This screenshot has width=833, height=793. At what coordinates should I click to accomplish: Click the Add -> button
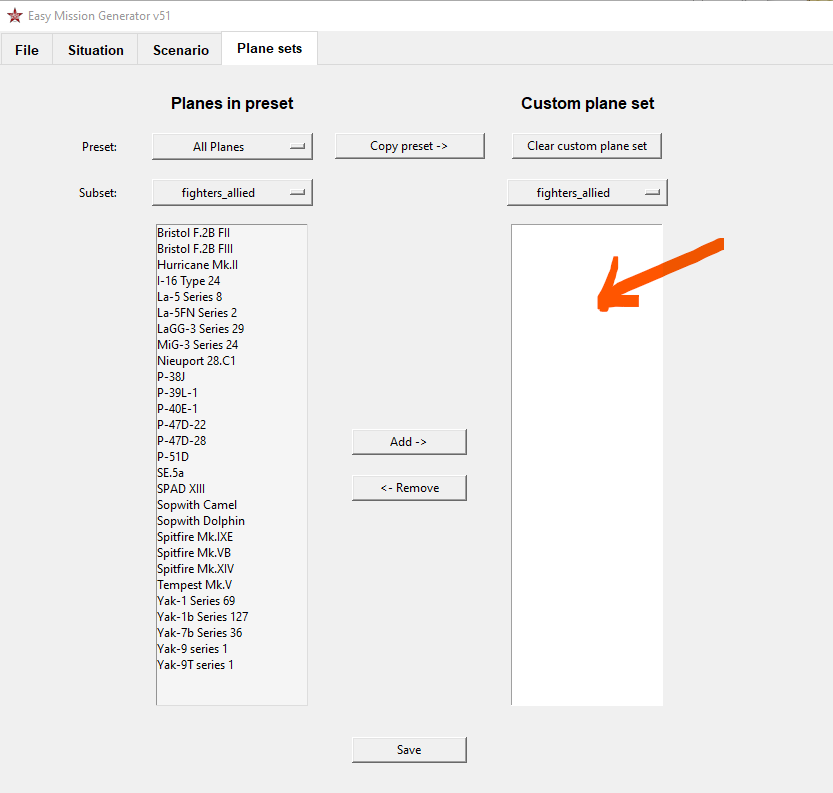409,442
